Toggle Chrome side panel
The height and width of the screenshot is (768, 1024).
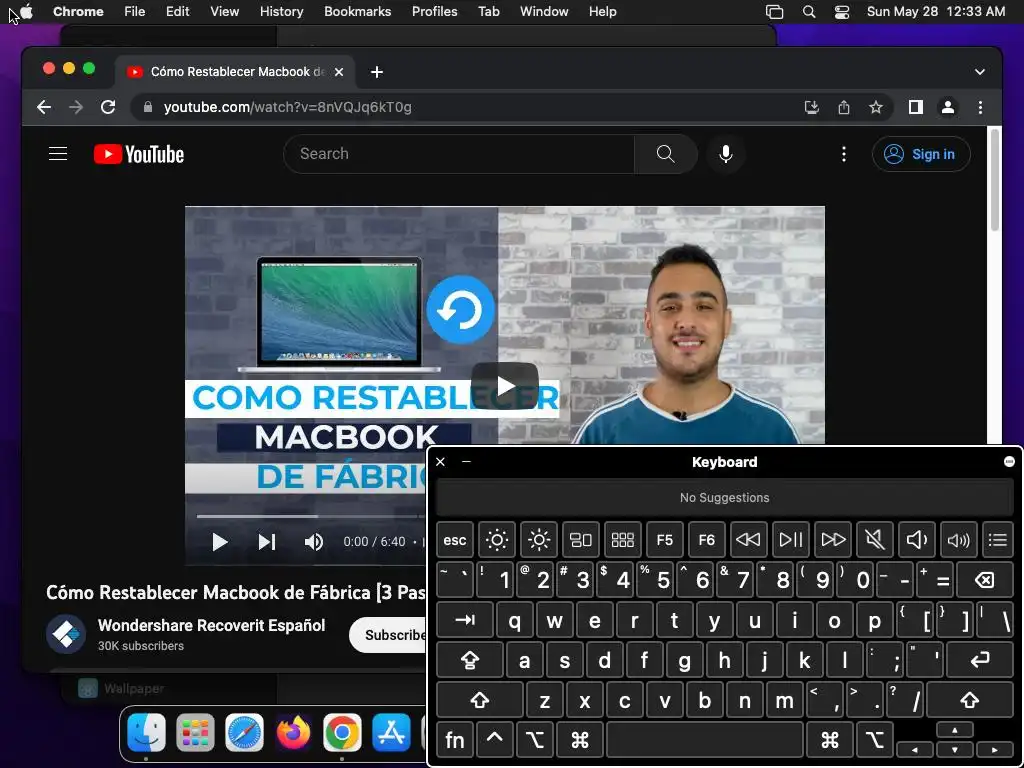[x=916, y=107]
